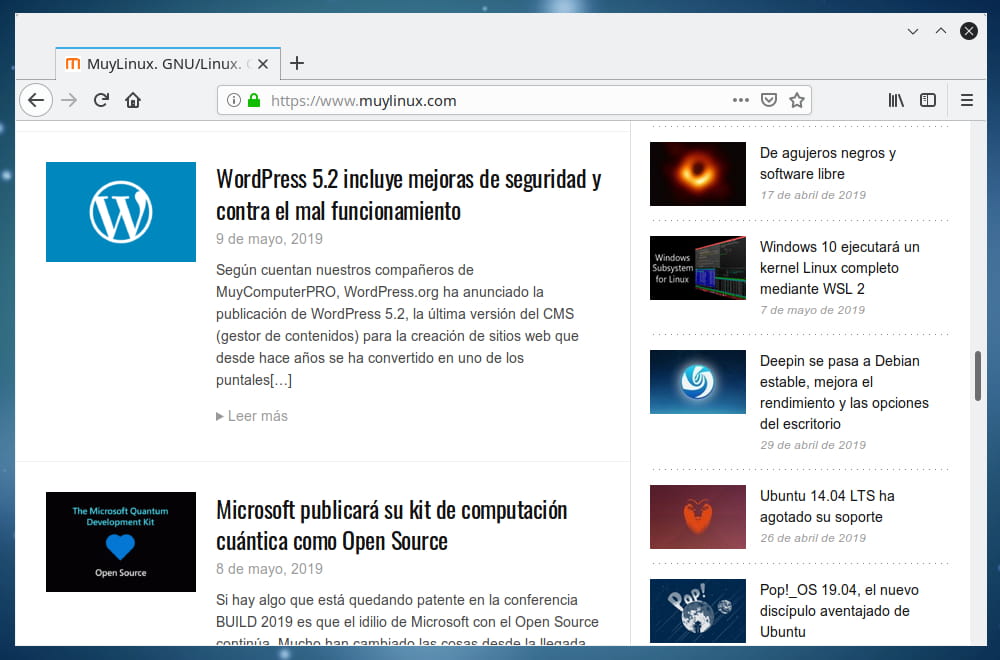Go to the browser home page
1000x660 pixels.
(x=133, y=100)
